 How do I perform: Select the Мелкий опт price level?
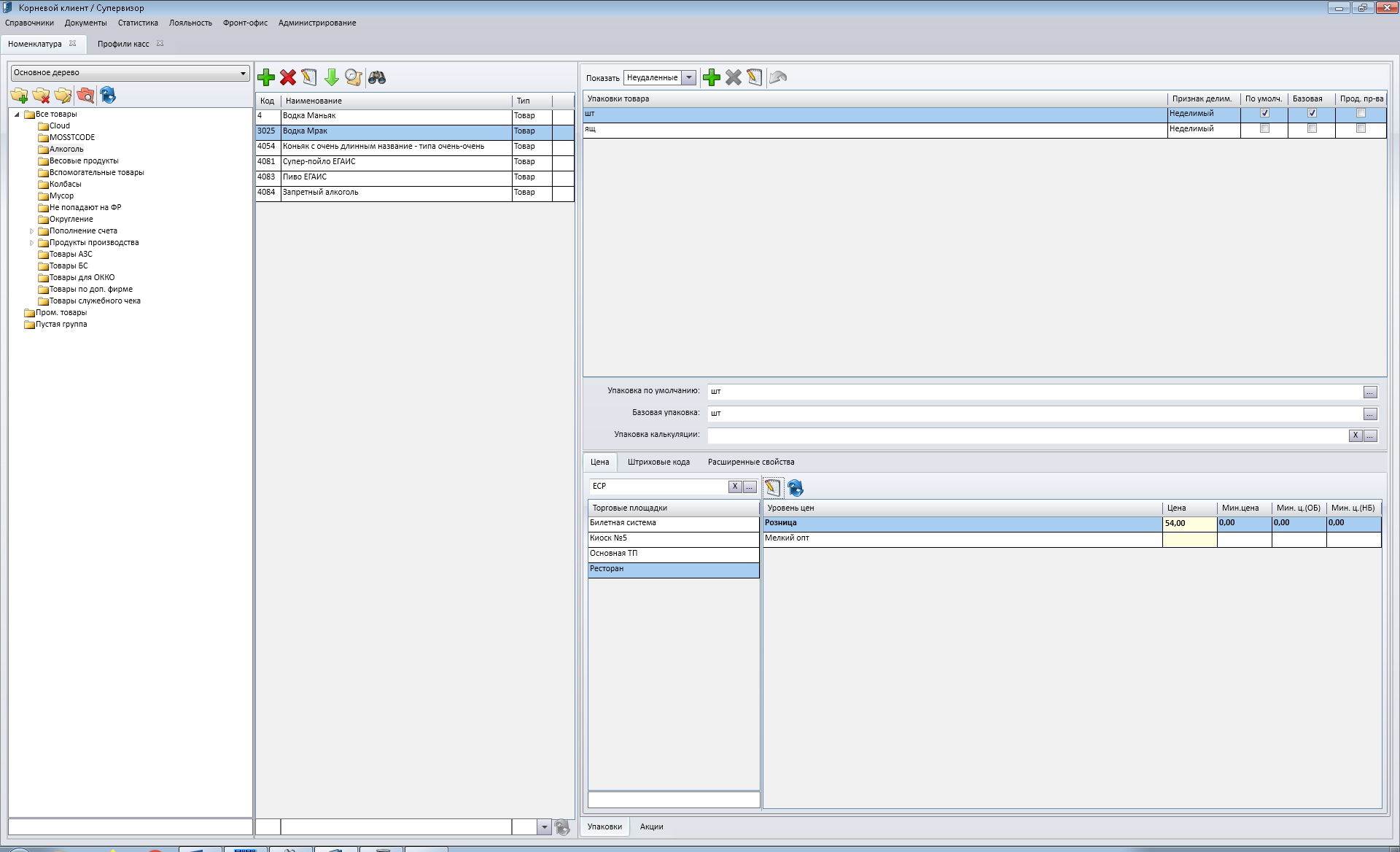click(1072, 539)
